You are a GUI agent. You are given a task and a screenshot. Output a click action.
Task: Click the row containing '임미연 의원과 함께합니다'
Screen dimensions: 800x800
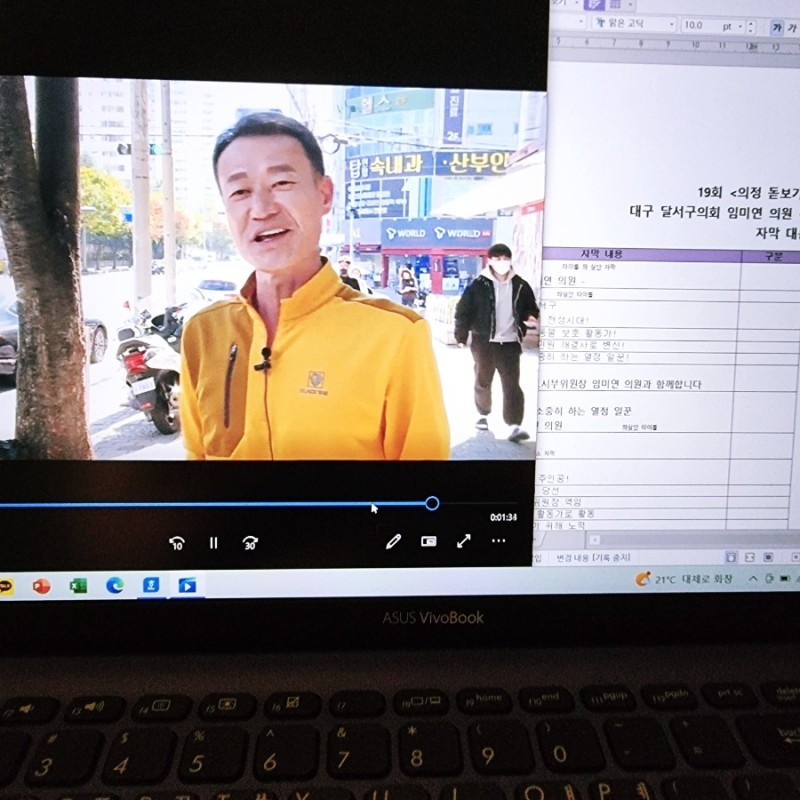click(636, 378)
